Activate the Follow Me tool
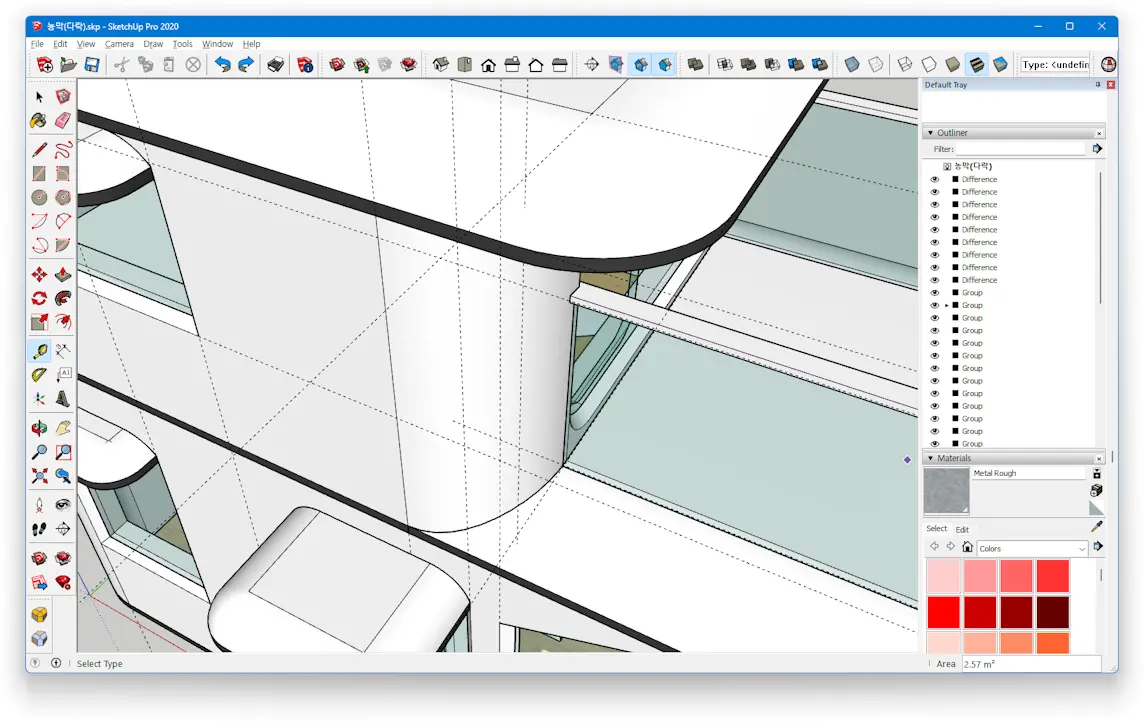 coord(63,298)
